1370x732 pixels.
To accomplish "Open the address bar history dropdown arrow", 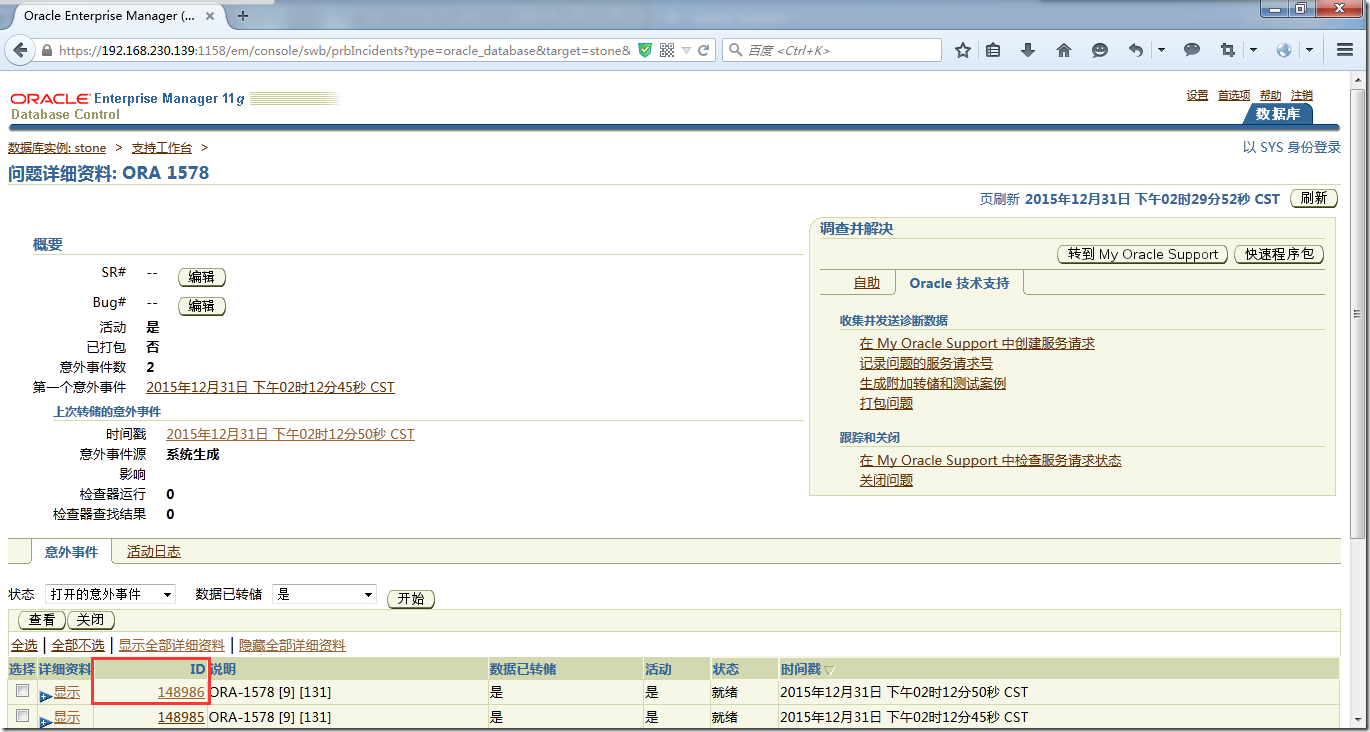I will 686,50.
